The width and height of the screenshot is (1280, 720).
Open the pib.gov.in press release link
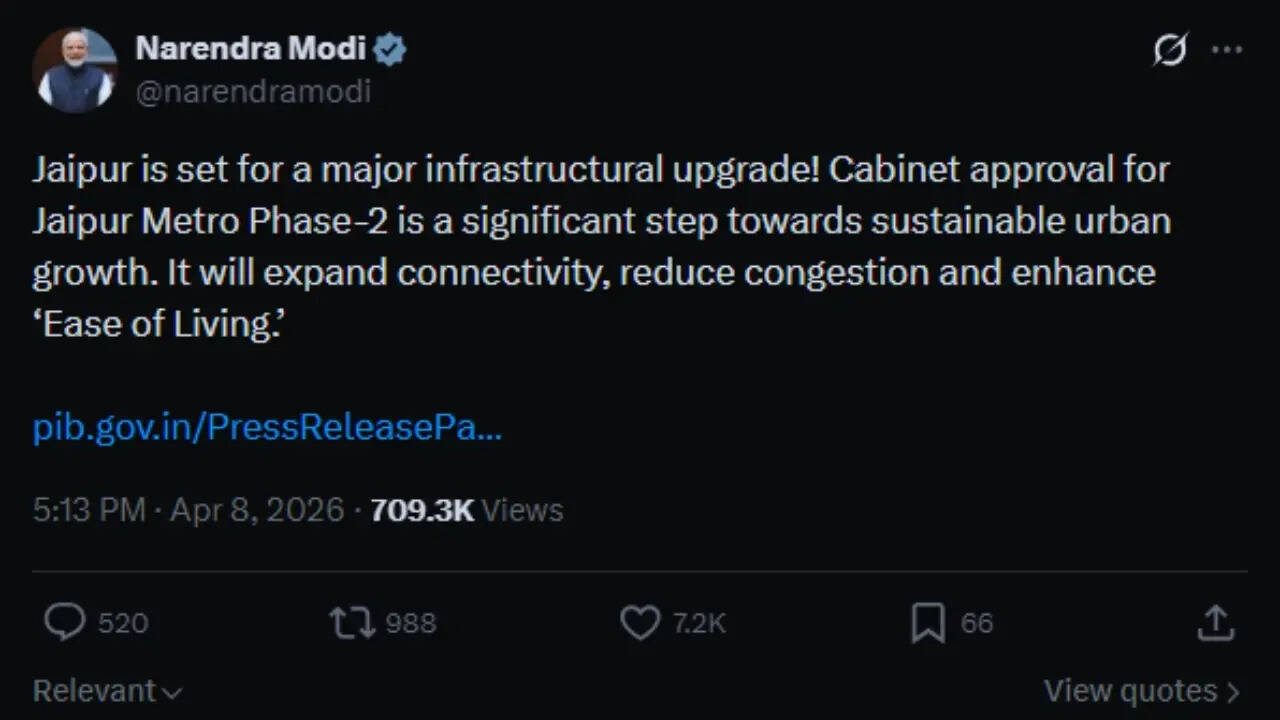(266, 427)
